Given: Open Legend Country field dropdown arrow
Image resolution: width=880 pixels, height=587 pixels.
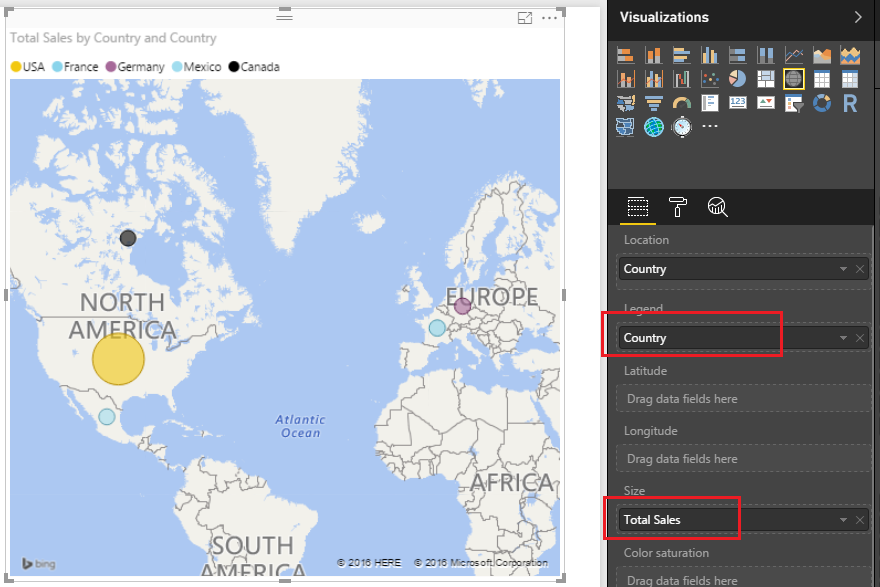Looking at the screenshot, I should point(843,338).
